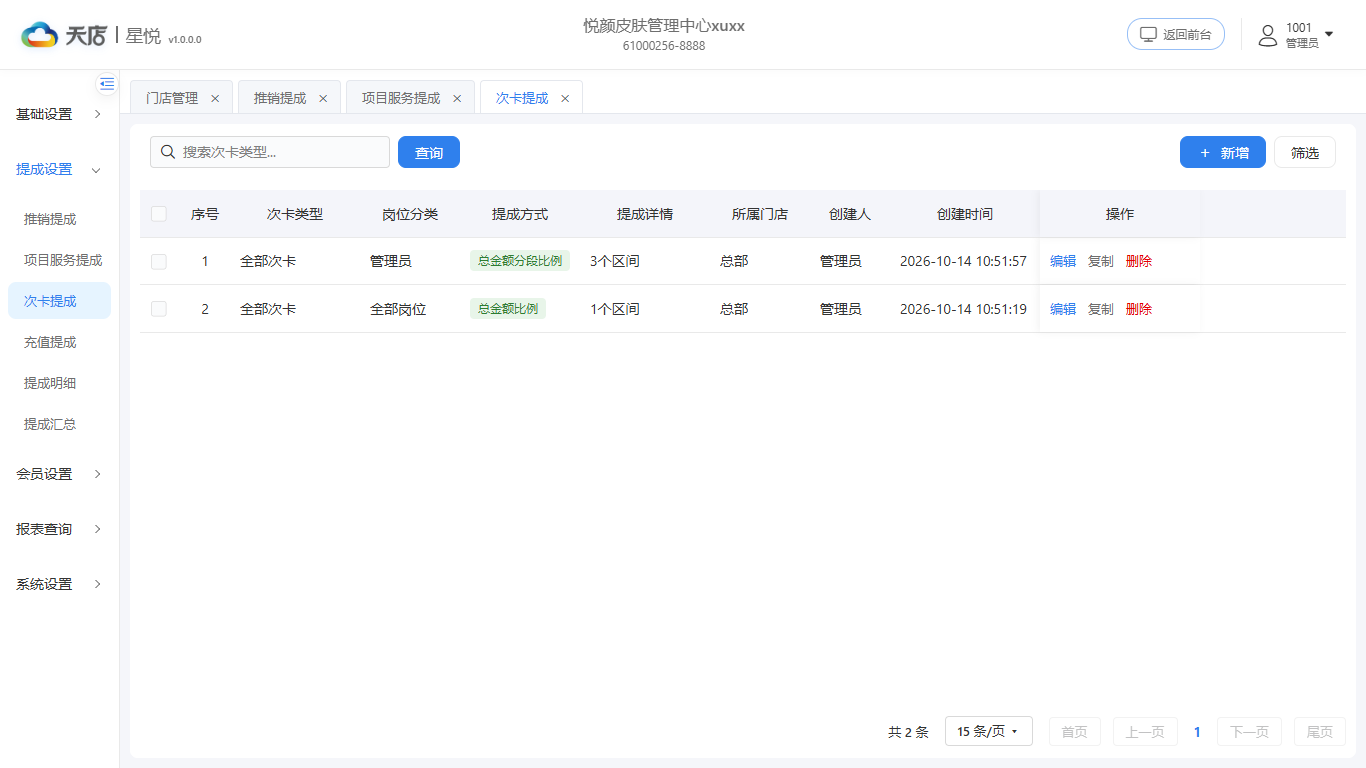The width and height of the screenshot is (1366, 768).
Task: Open the 1001 管理员 account dropdown
Action: (x=1296, y=35)
